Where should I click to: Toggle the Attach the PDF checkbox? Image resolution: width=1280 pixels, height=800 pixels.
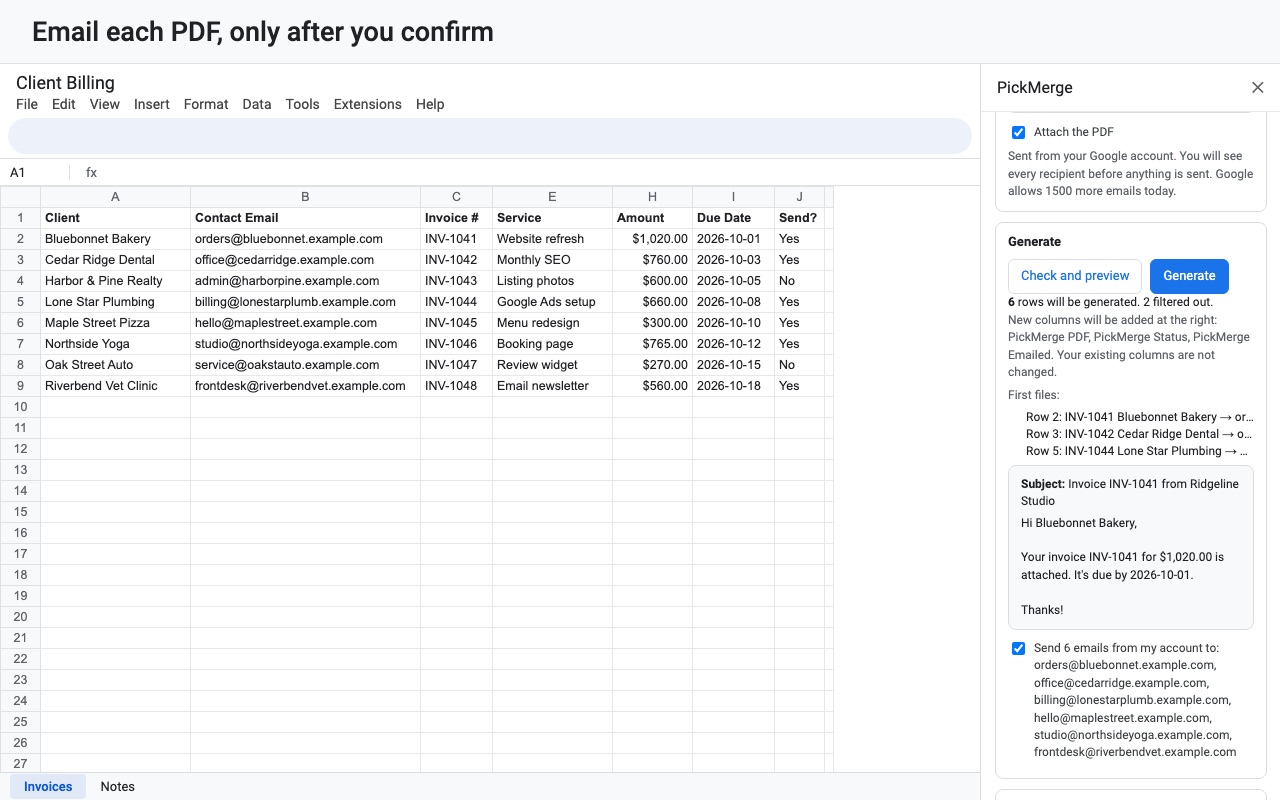pos(1018,132)
